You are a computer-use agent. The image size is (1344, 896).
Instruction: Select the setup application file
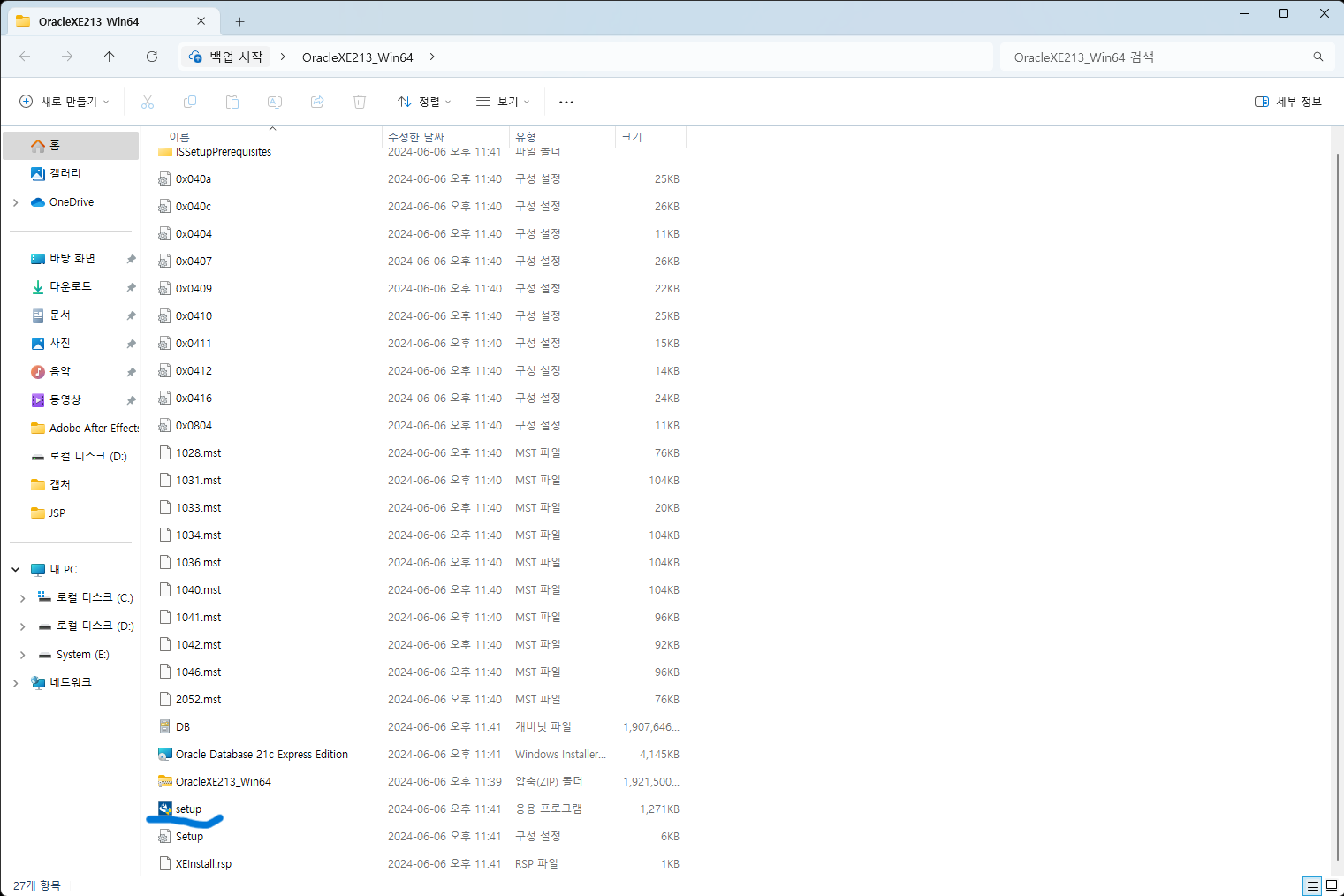click(420, 809)
